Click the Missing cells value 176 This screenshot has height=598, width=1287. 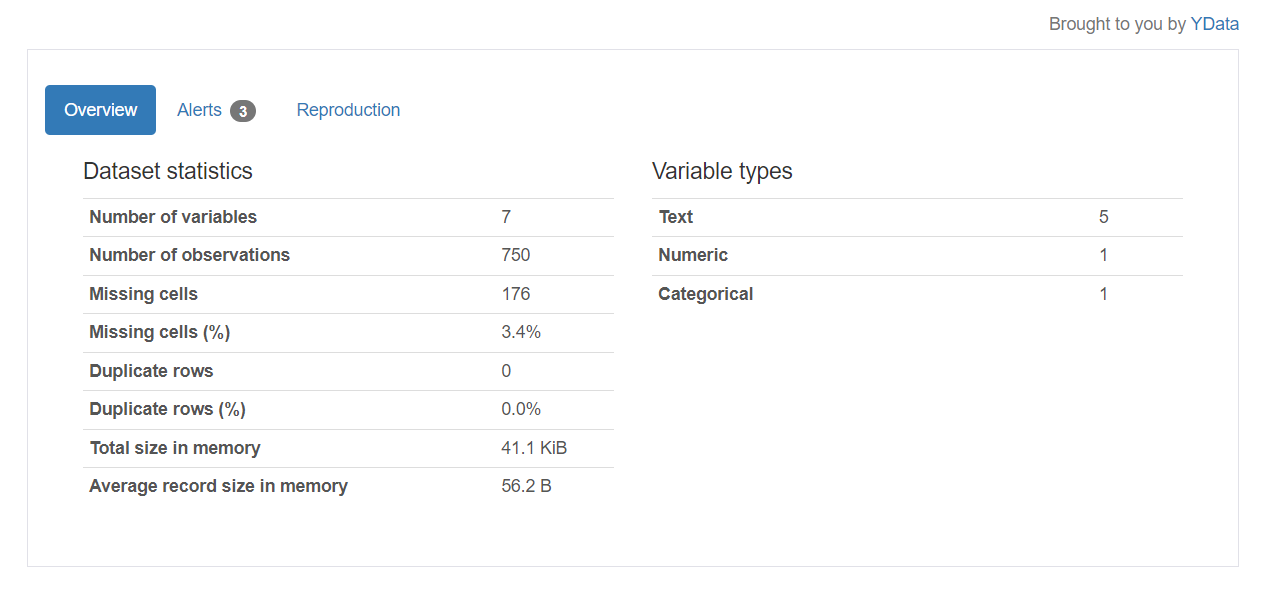click(x=516, y=294)
